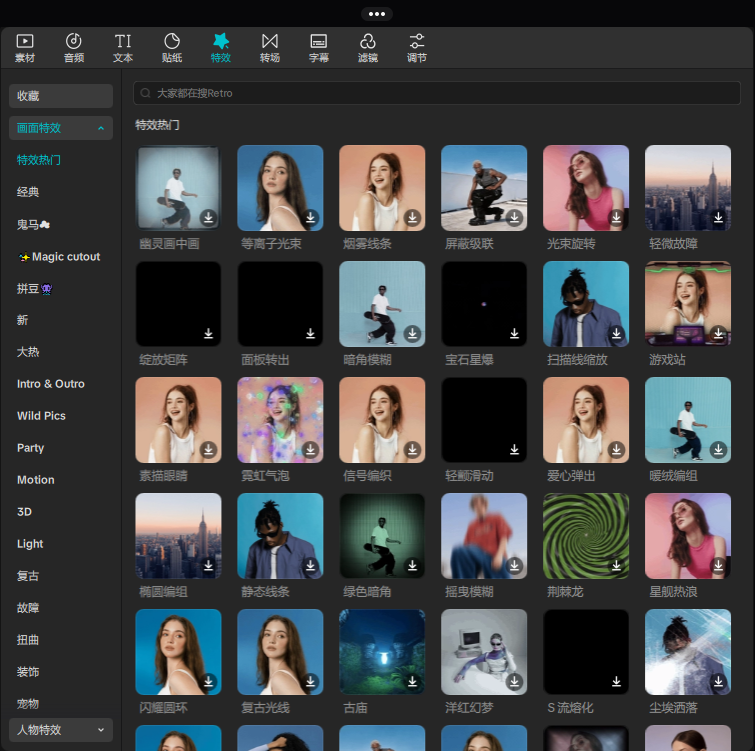This screenshot has height=751, width=755.
Task: Download the 素描眼睛 effect
Action: (208, 450)
